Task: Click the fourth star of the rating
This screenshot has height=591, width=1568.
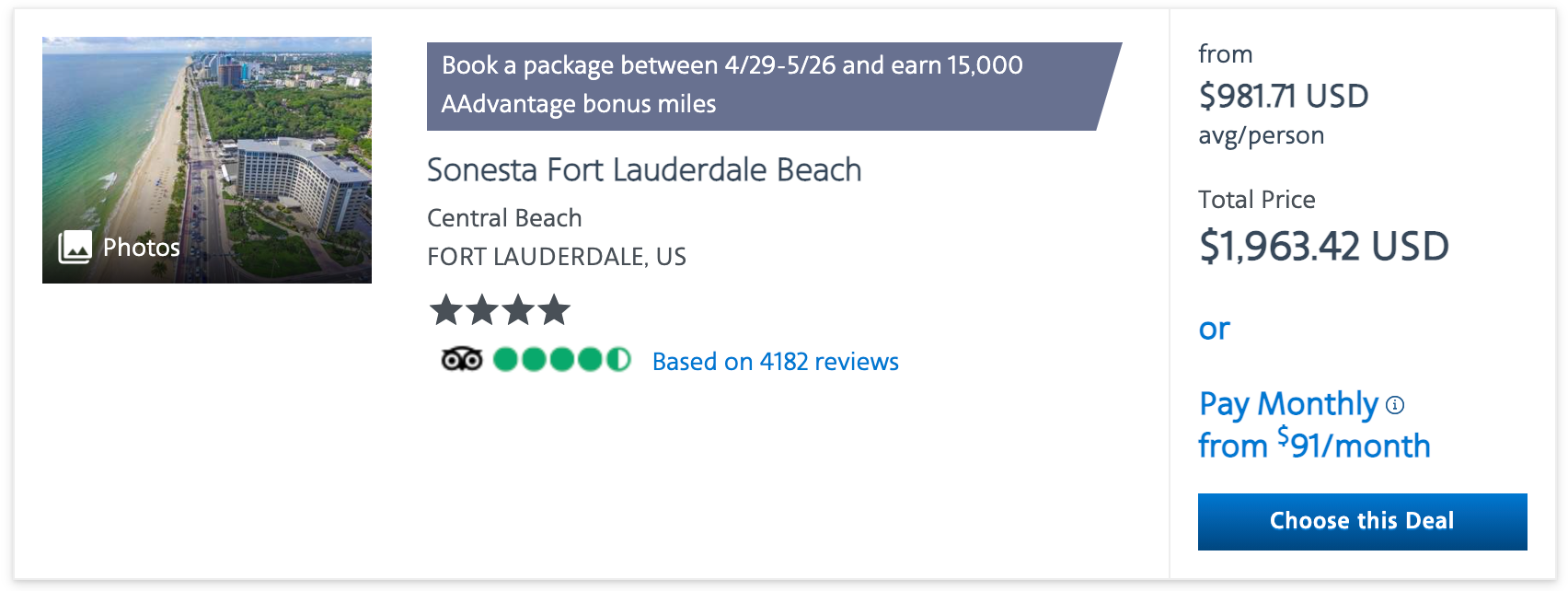Action: click(x=552, y=310)
